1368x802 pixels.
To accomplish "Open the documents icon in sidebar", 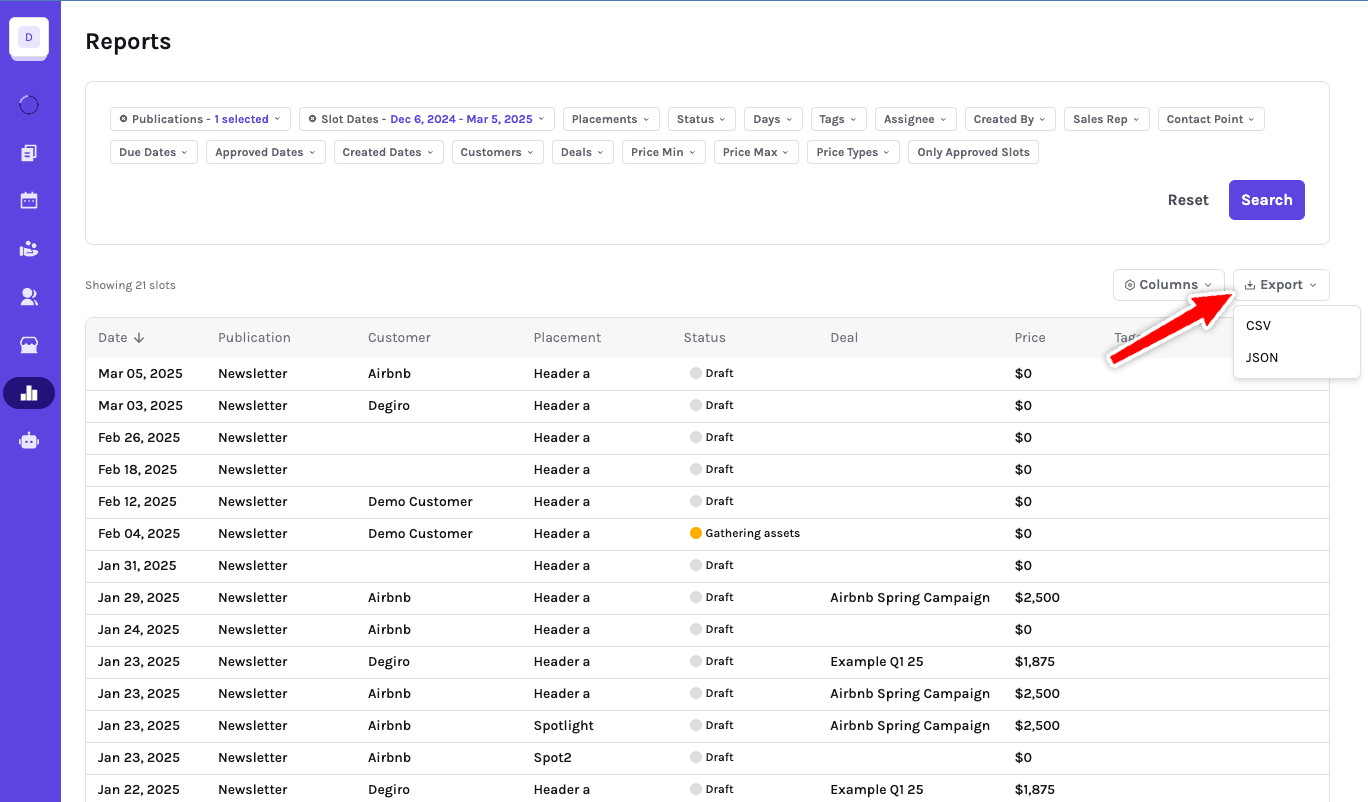I will point(29,153).
